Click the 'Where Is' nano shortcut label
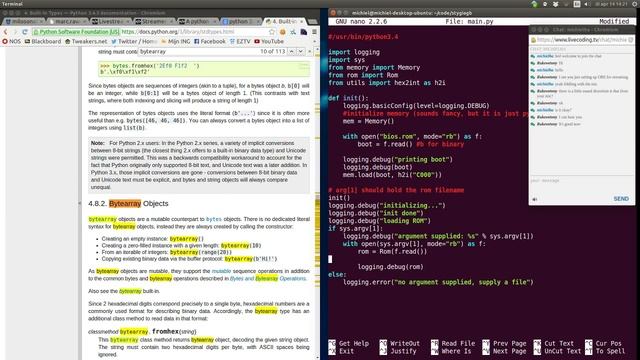This screenshot has height=360, width=640. tap(456, 351)
